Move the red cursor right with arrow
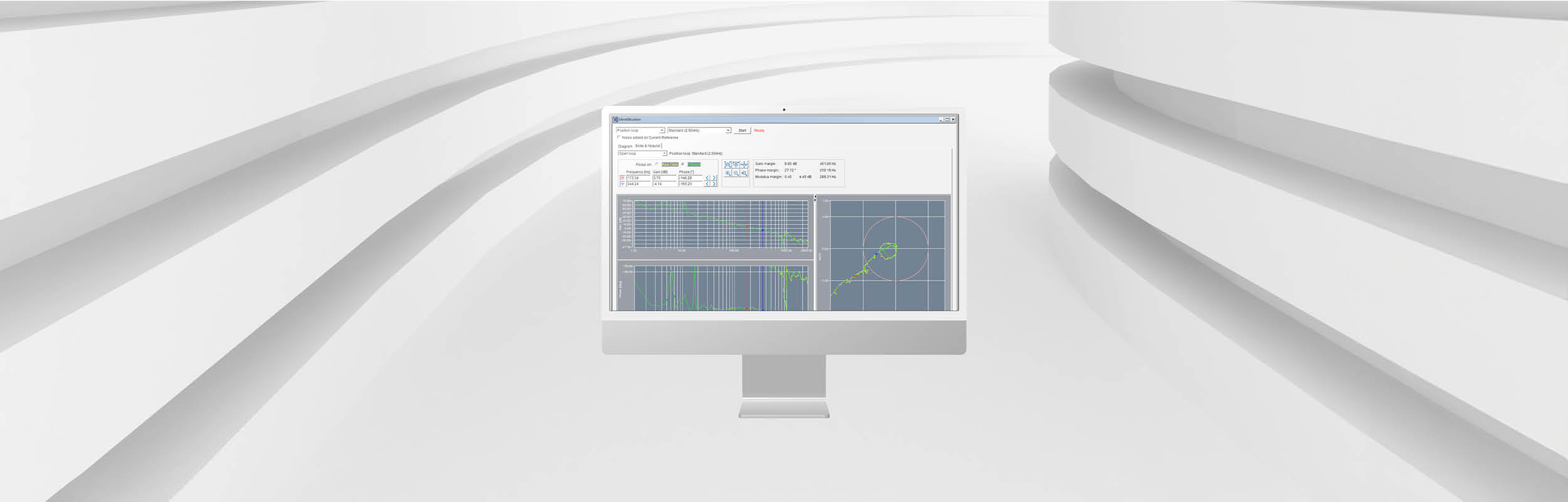 pyautogui.click(x=714, y=178)
